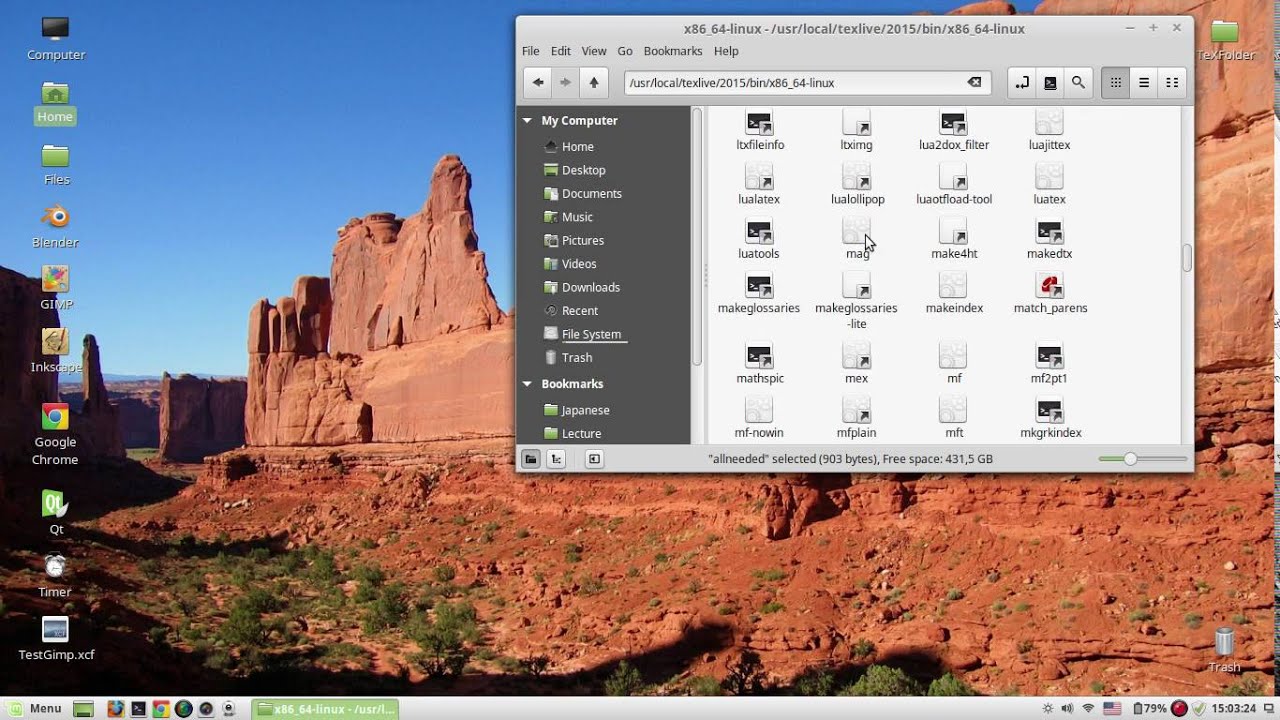The image size is (1280, 720).
Task: Collapse the My Computer section
Action: (527, 120)
